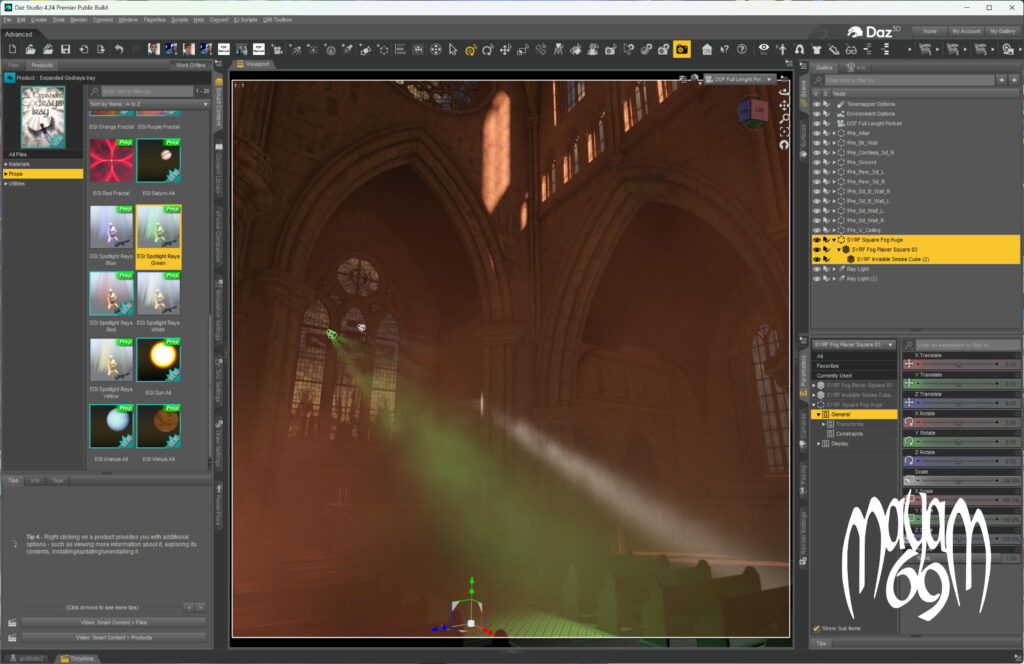Save the scene with the floppy disk icon
1024x664 pixels.
tap(65, 50)
